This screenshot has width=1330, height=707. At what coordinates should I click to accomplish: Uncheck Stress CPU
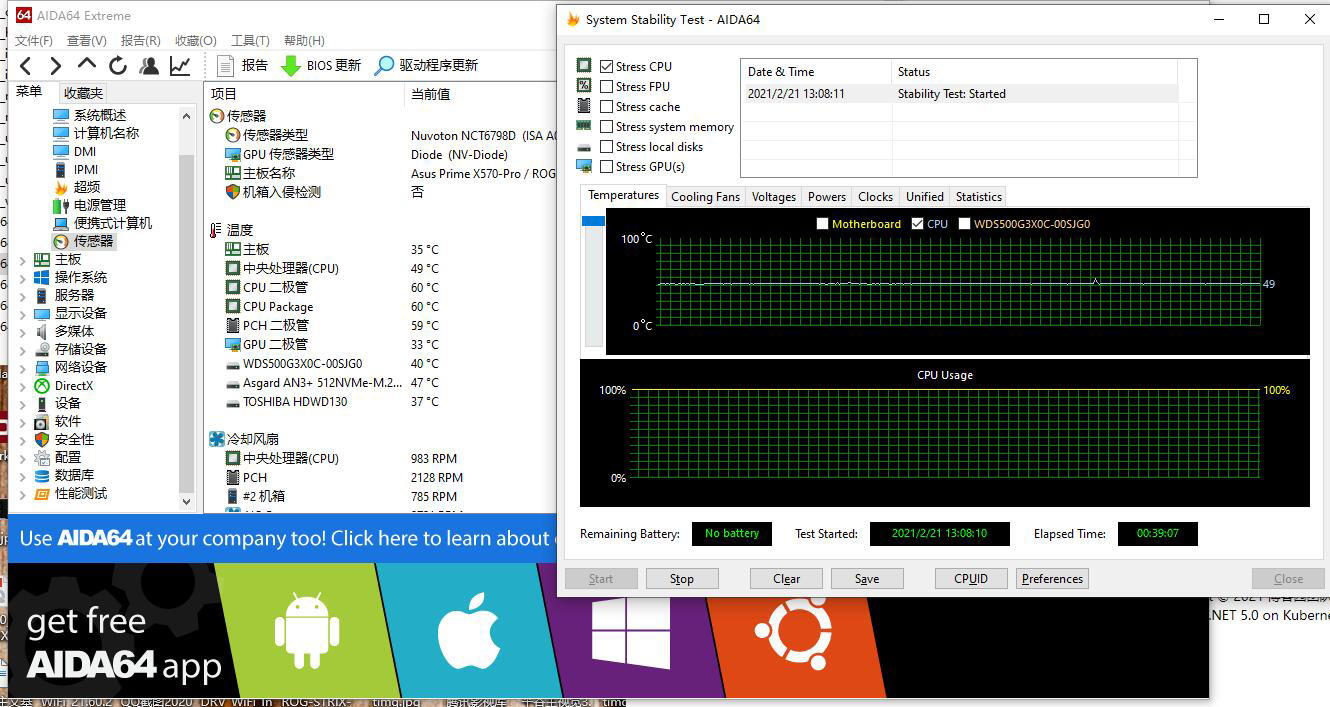pos(606,66)
